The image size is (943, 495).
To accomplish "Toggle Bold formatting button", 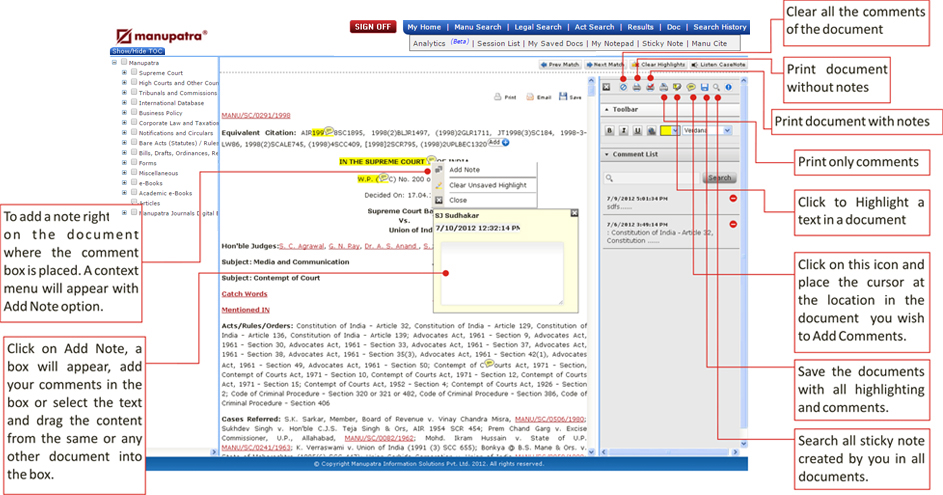I will click(610, 131).
